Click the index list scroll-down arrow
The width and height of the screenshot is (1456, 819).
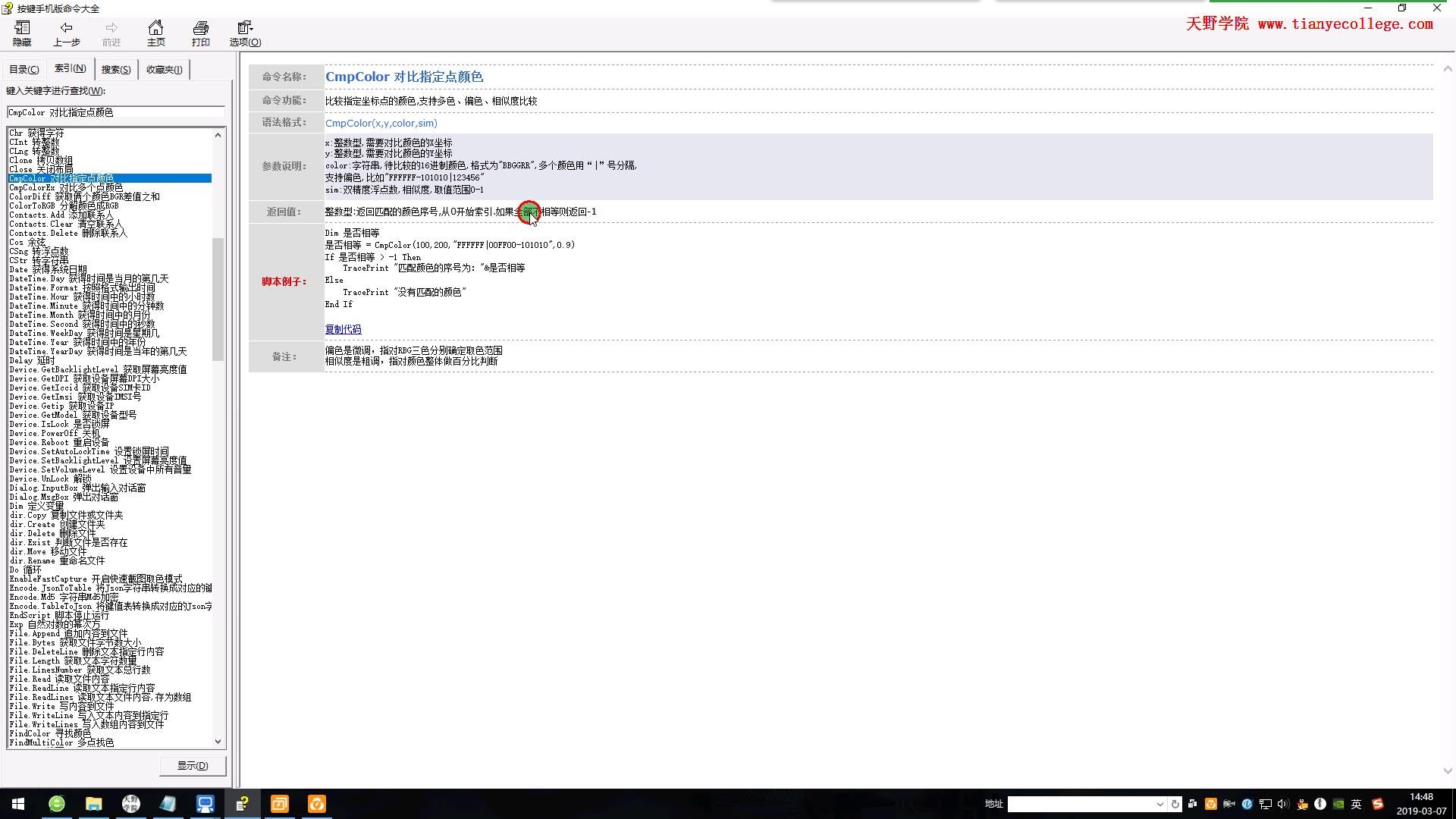[218, 742]
